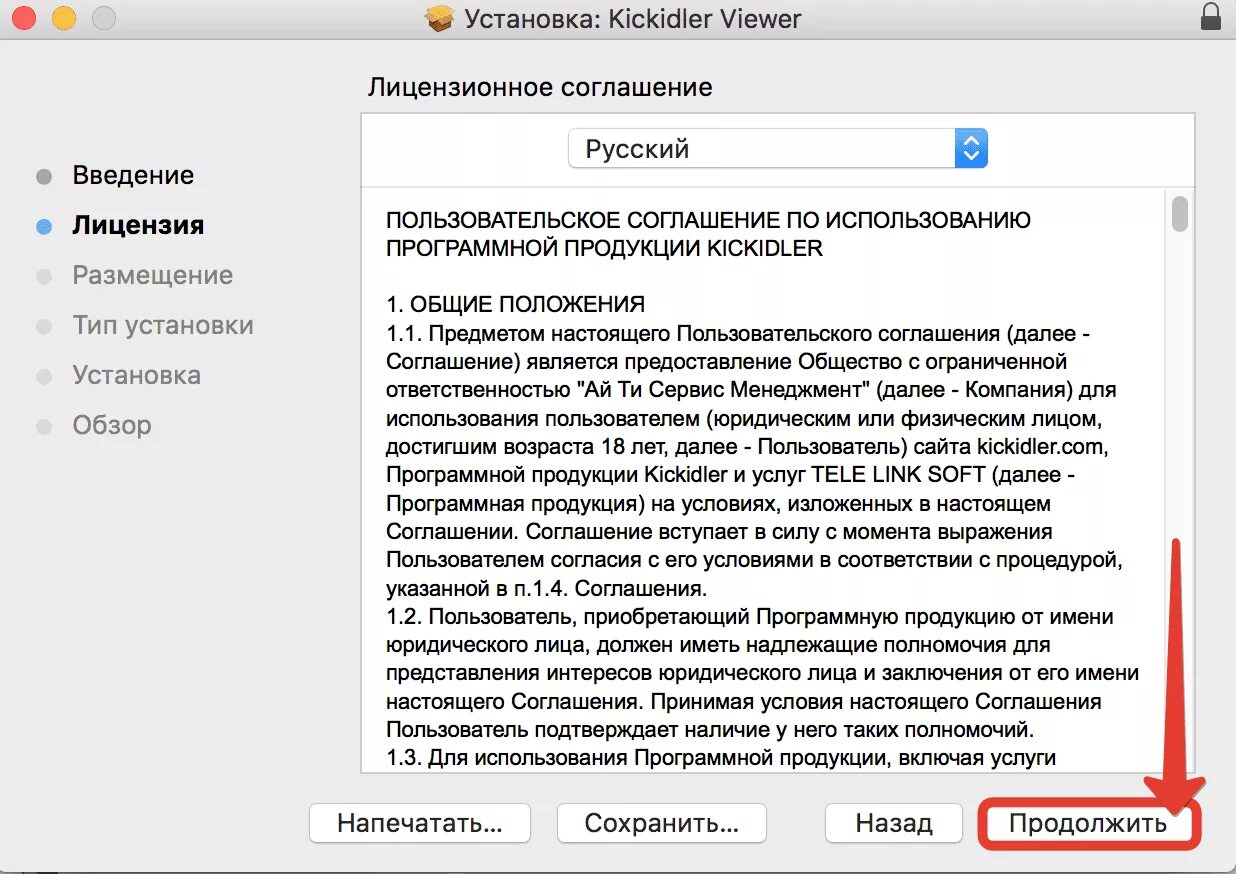Select the Введение step in sidebar

click(x=133, y=175)
